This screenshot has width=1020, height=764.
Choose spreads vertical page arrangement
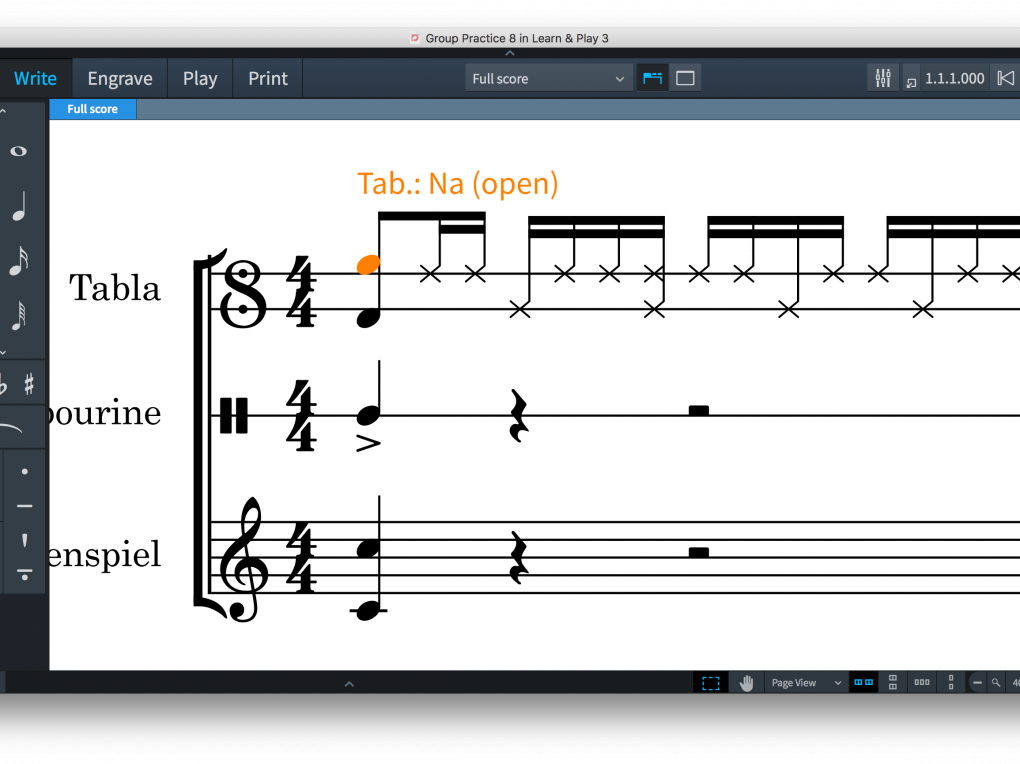[x=892, y=683]
